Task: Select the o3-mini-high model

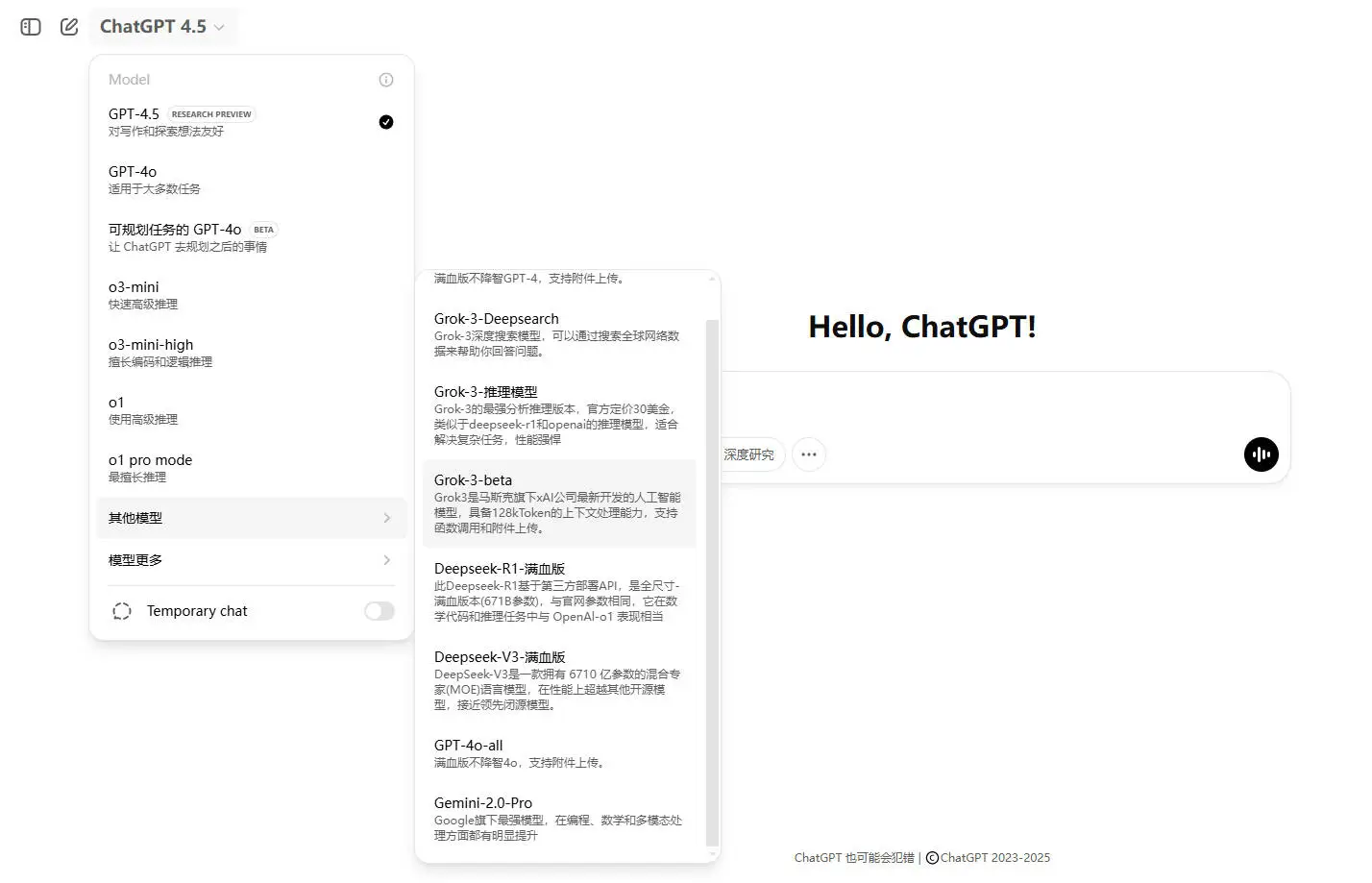Action: tap(252, 353)
